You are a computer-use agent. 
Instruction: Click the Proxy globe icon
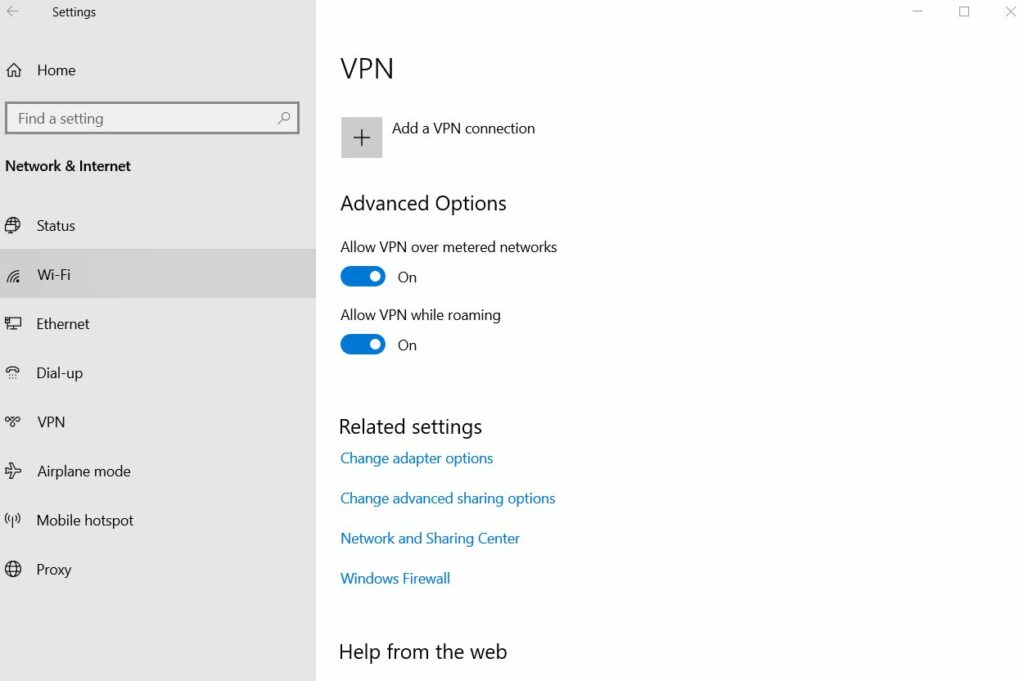click(x=13, y=569)
